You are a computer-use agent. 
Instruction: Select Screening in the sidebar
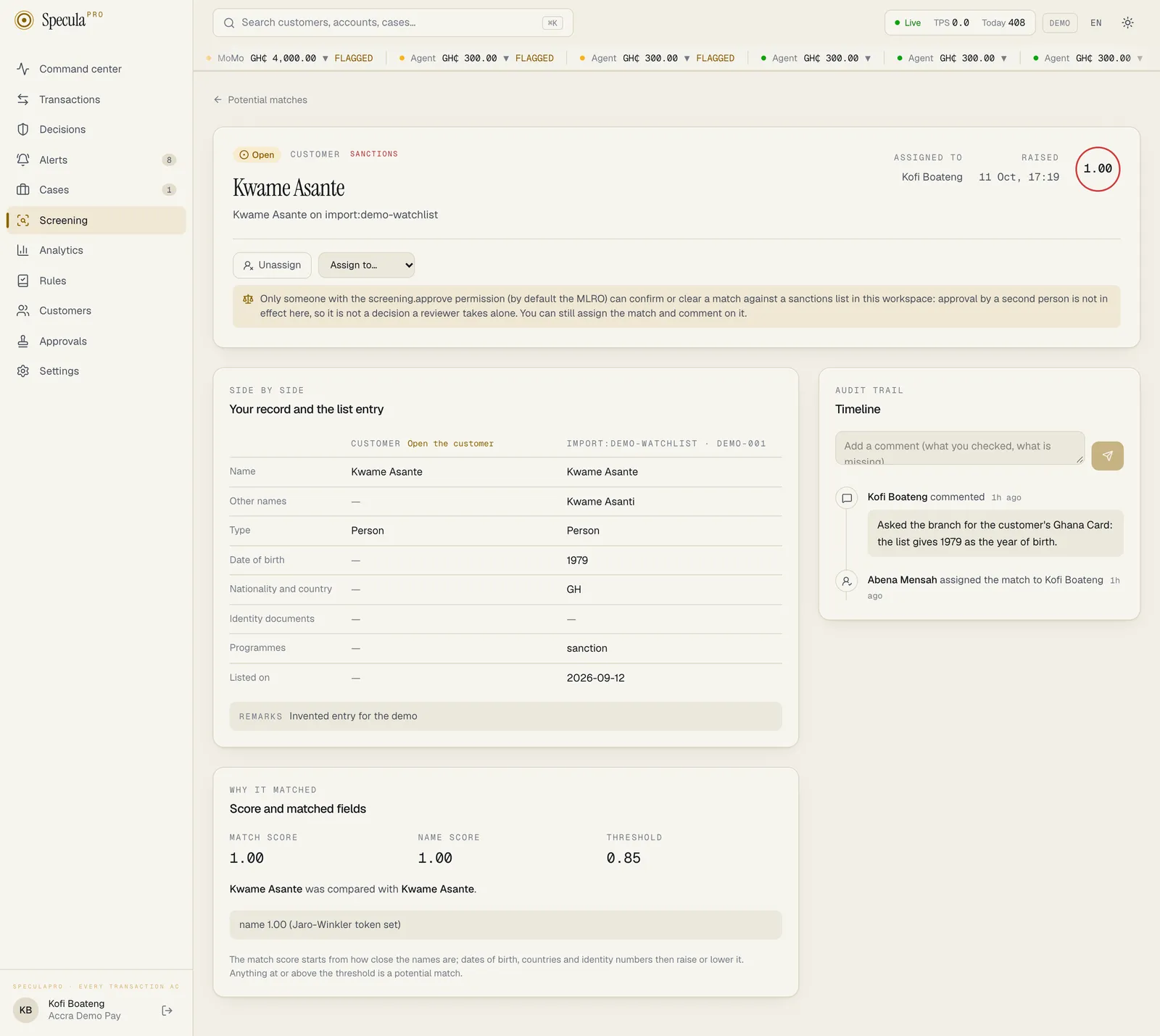96,220
